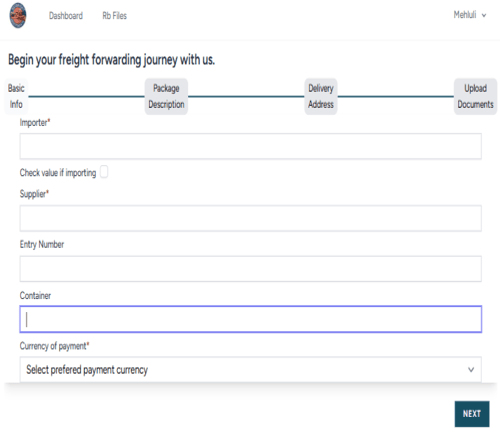Tick the Check value if importing checkbox
The image size is (500, 440).
104,172
